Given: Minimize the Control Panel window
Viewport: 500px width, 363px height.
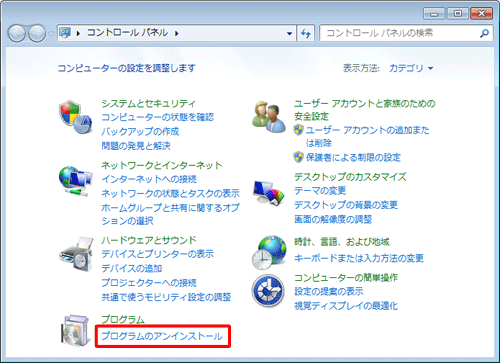Looking at the screenshot, I should (434, 14).
